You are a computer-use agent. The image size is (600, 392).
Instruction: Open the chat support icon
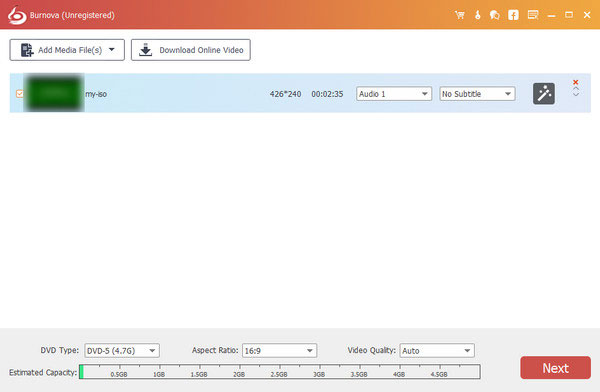tap(494, 15)
